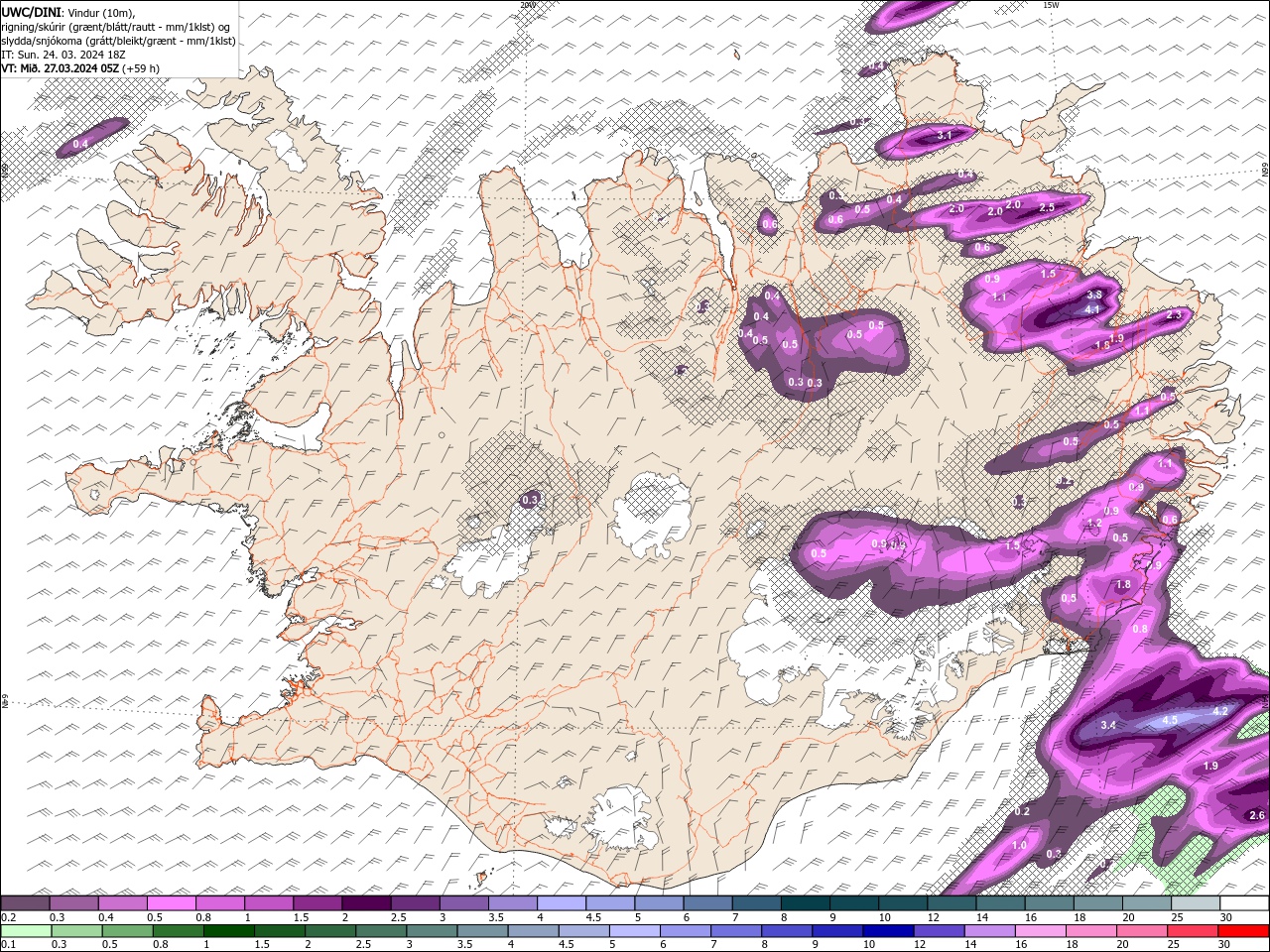
Task: Click the 2.3 value on the map
Action: click(x=1174, y=314)
